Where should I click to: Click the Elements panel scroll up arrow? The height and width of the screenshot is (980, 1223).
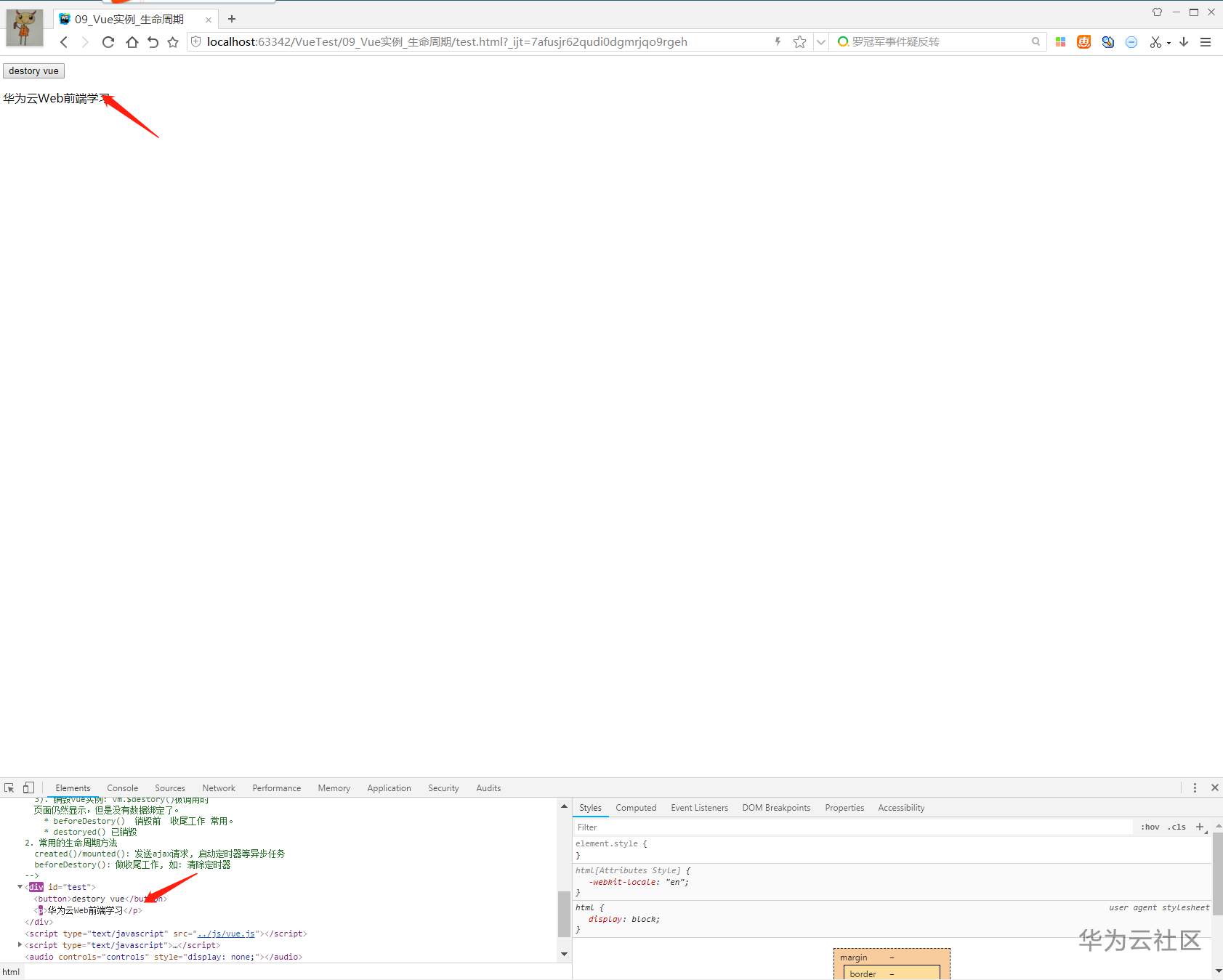[x=564, y=806]
